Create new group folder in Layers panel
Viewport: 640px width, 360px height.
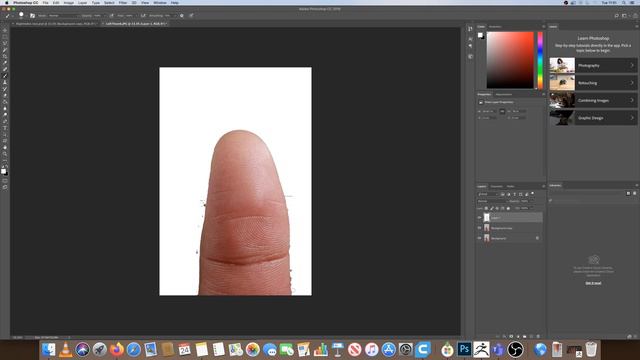pos(524,336)
